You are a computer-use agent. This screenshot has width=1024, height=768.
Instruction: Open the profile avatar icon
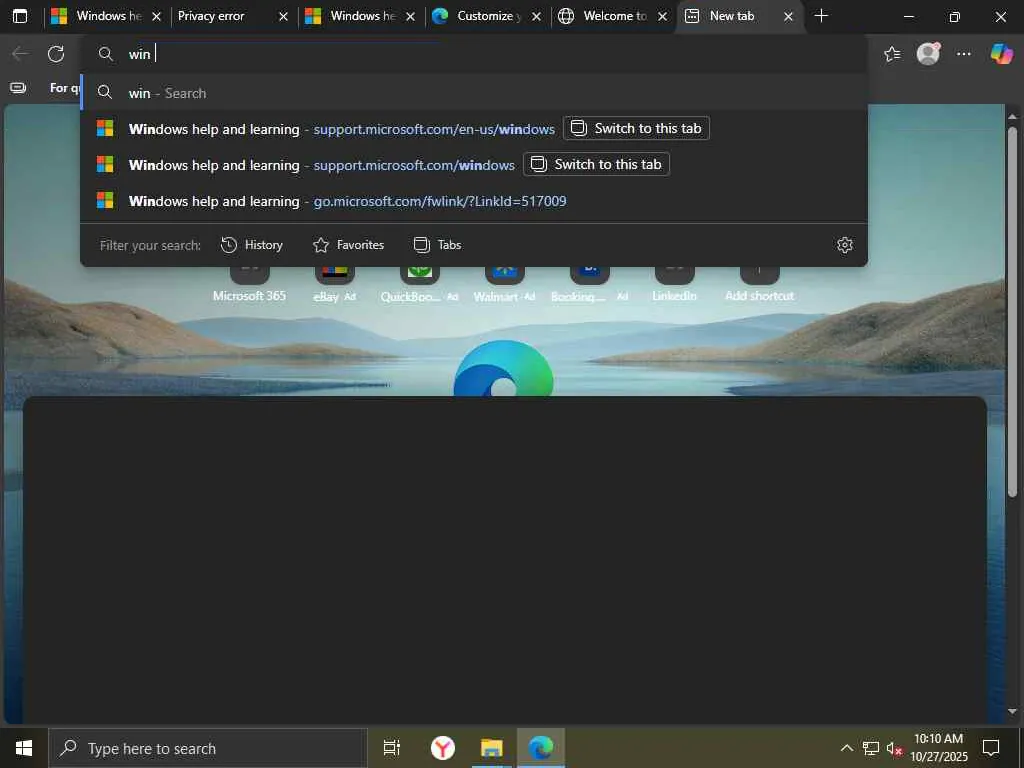928,54
